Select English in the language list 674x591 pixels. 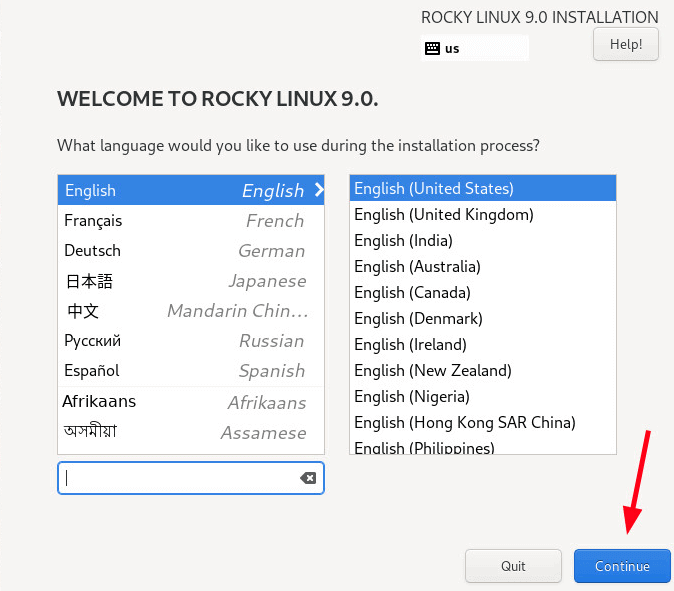pyautogui.click(x=191, y=190)
